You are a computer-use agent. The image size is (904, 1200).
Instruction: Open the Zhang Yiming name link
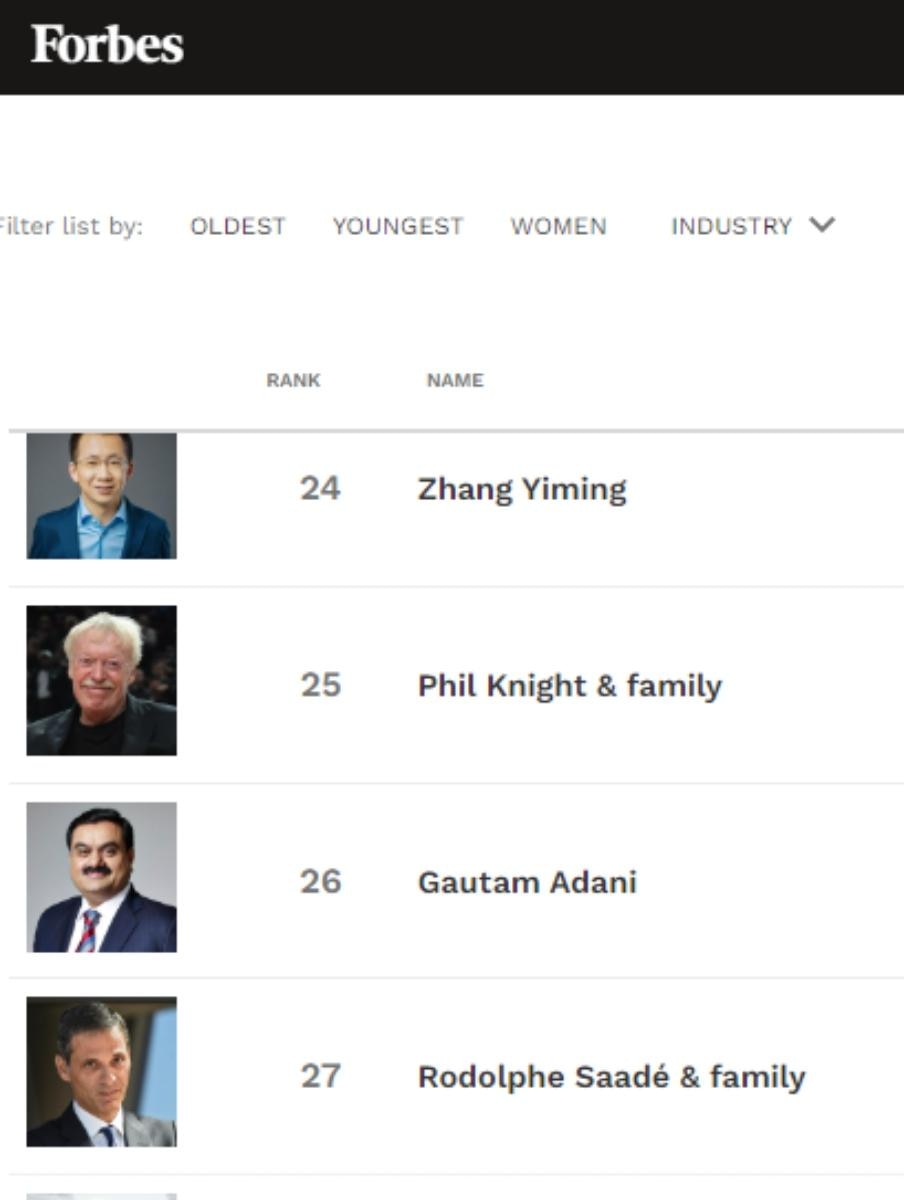[522, 489]
